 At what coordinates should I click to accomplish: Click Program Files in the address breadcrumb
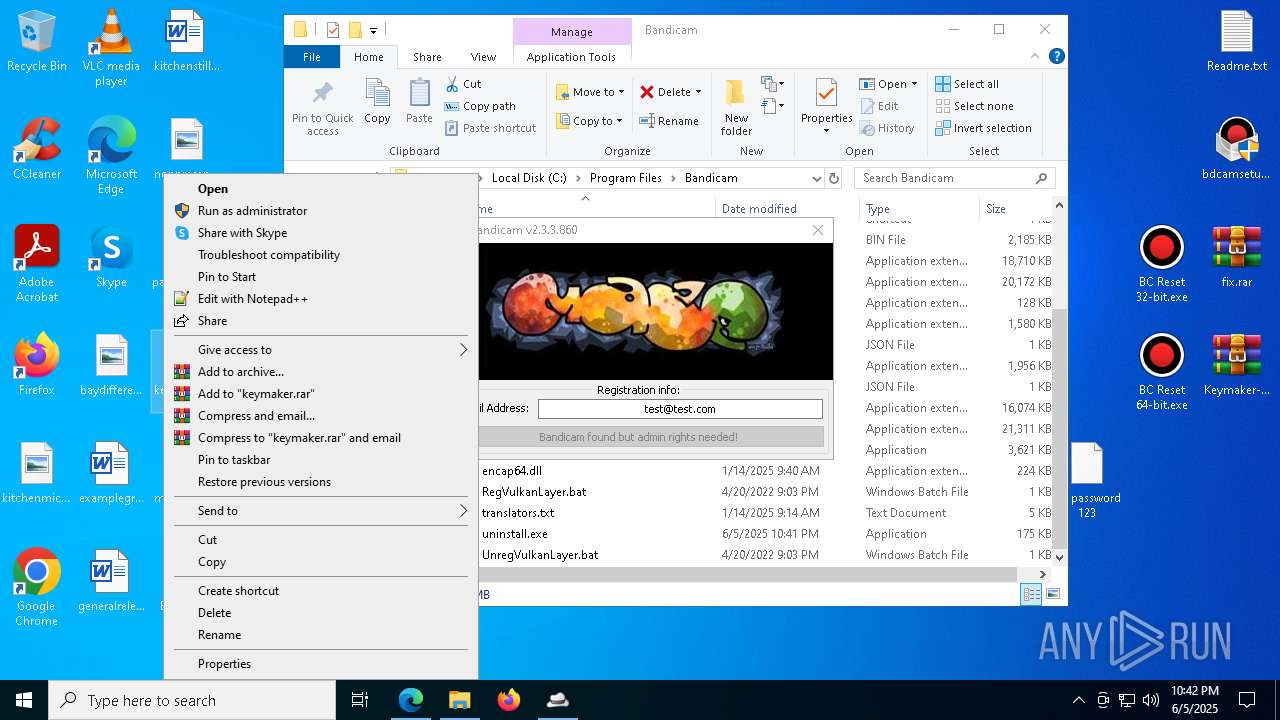click(626, 178)
